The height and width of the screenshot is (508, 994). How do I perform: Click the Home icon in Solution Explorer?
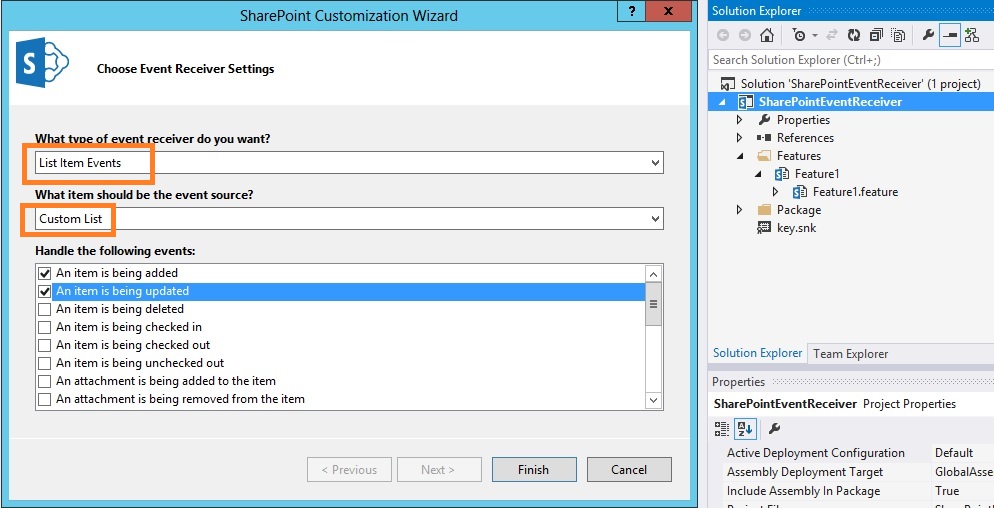(767, 36)
